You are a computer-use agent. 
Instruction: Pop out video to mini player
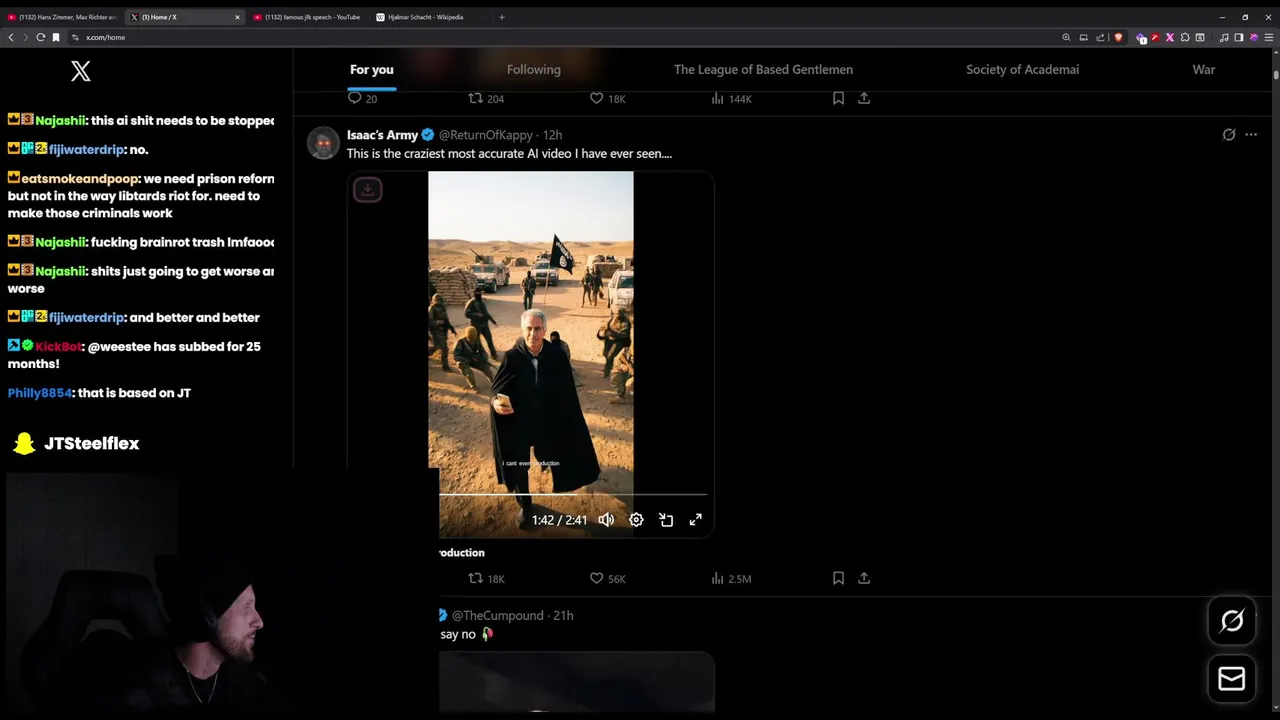tap(666, 520)
